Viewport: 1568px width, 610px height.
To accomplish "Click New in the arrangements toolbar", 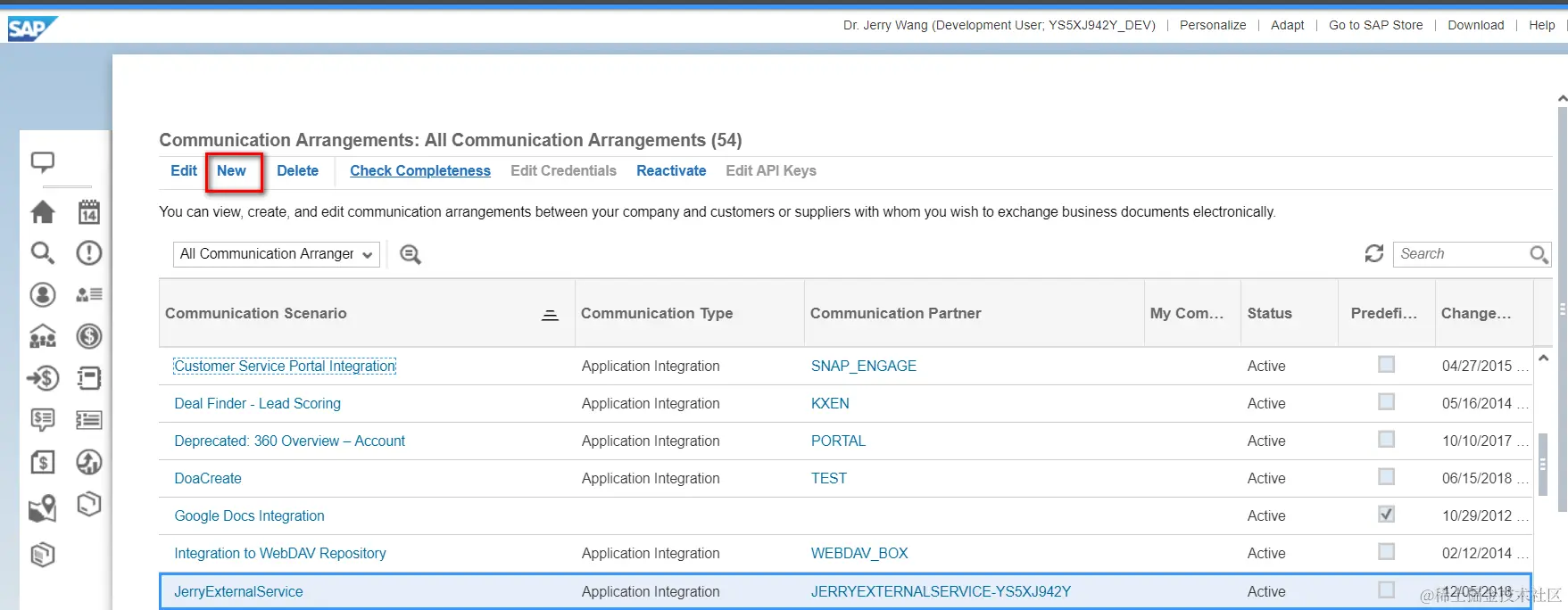I will [231, 171].
